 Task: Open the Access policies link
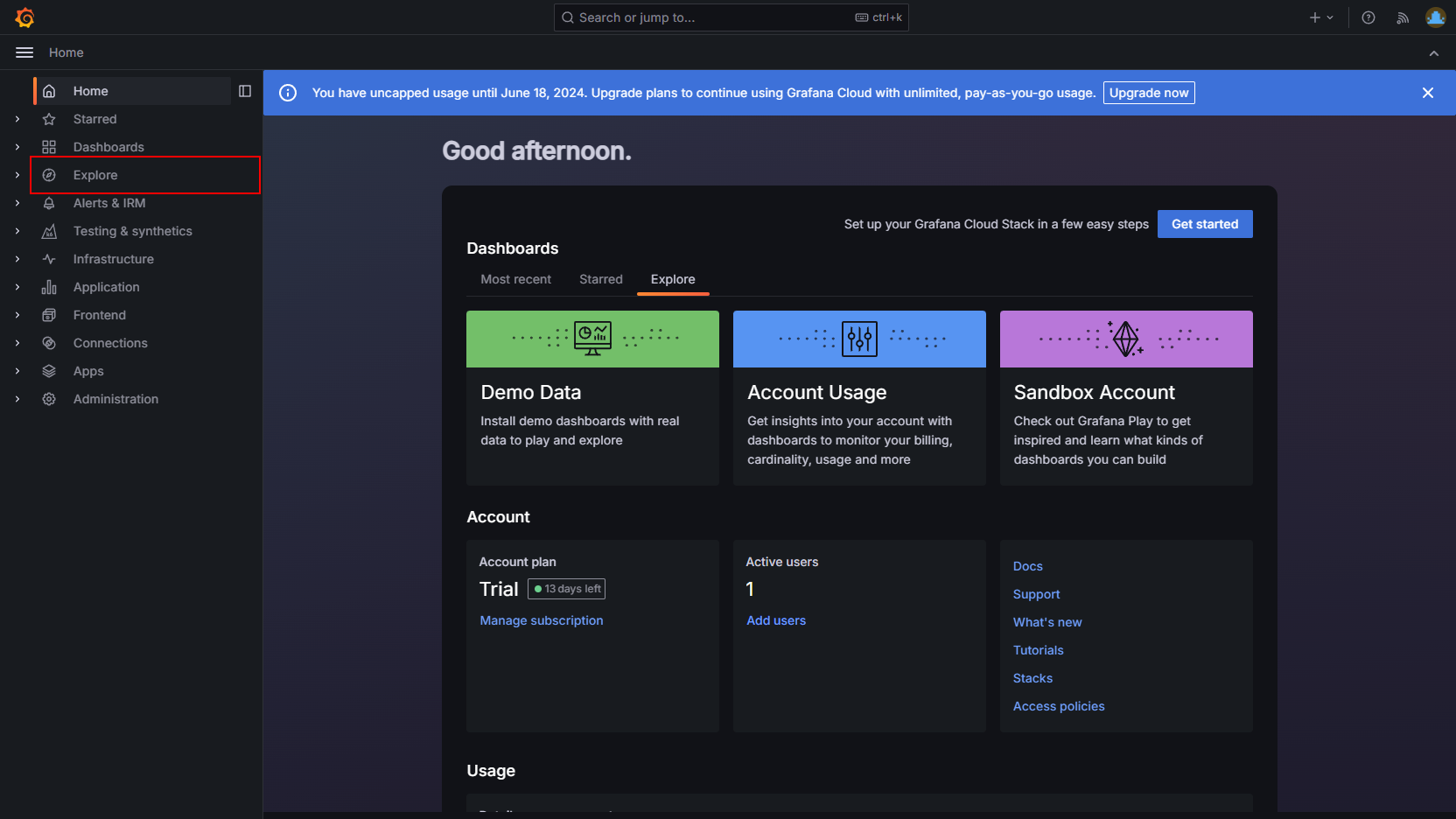pos(1059,706)
